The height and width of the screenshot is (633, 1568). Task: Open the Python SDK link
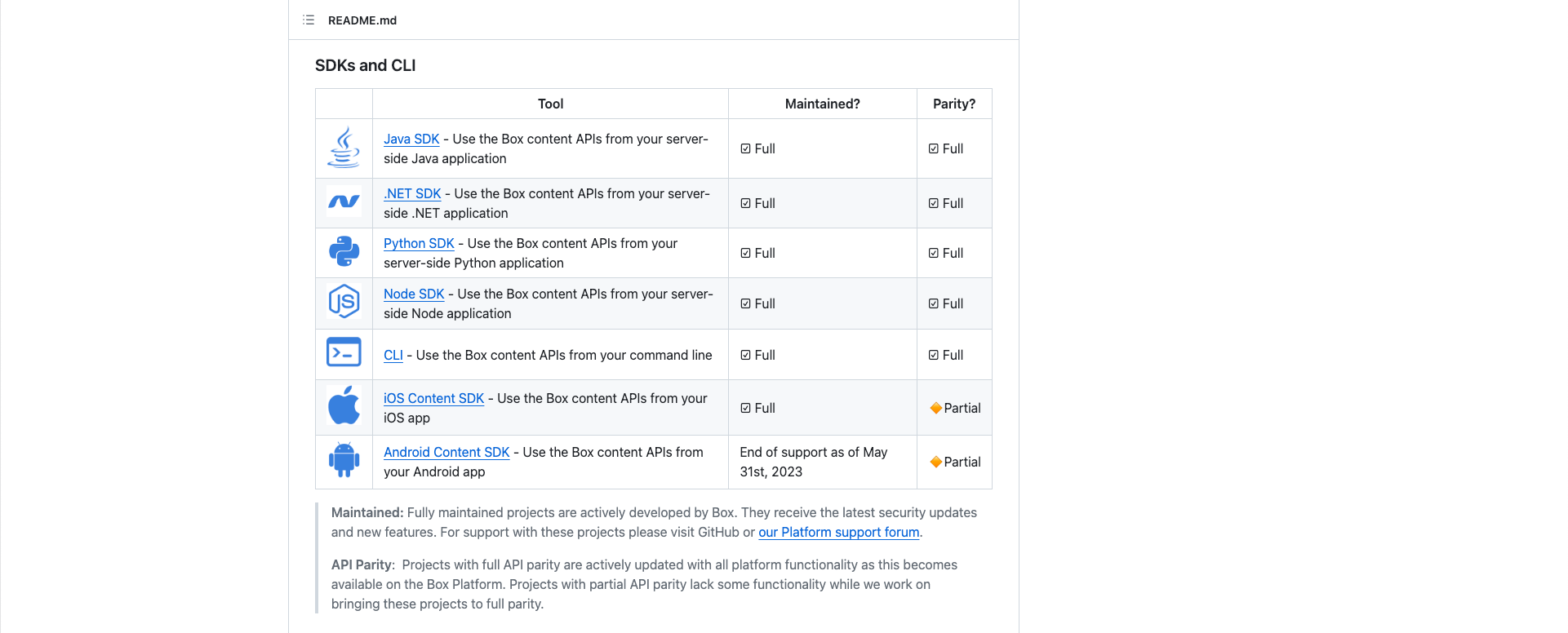pos(419,244)
